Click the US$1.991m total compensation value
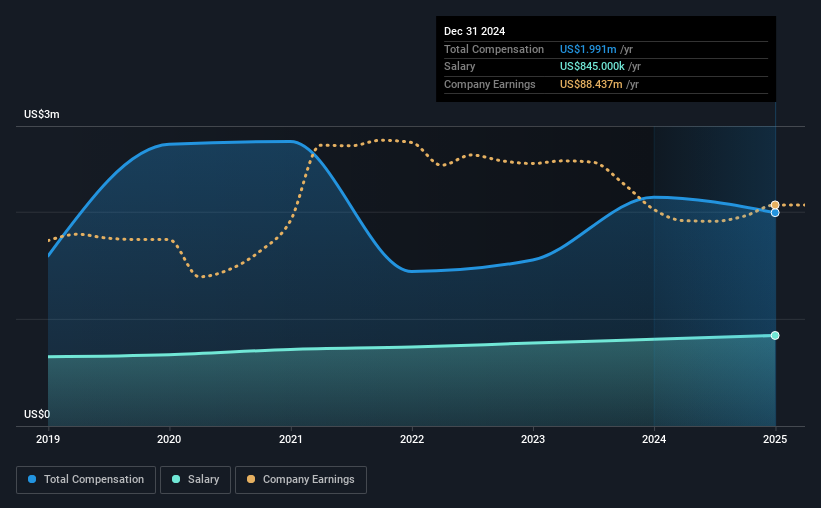 tap(588, 49)
